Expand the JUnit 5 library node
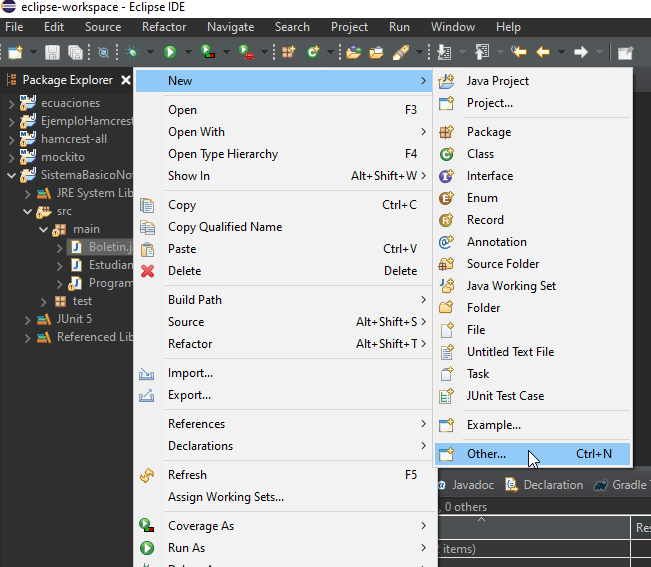This screenshot has width=651, height=567. [x=27, y=320]
